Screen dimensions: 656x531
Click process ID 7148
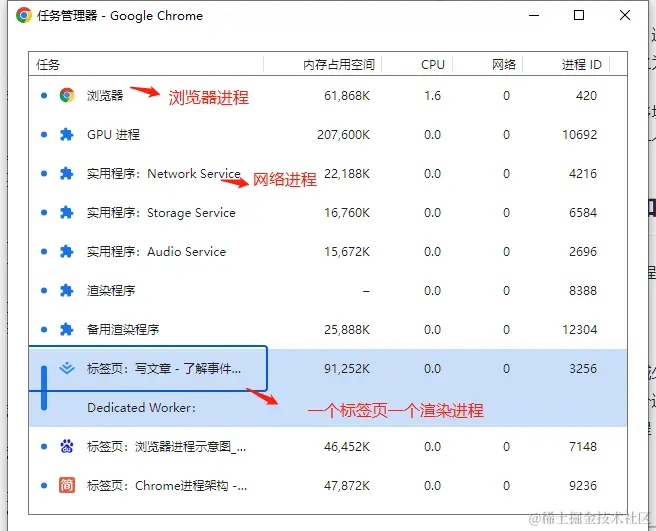click(583, 446)
